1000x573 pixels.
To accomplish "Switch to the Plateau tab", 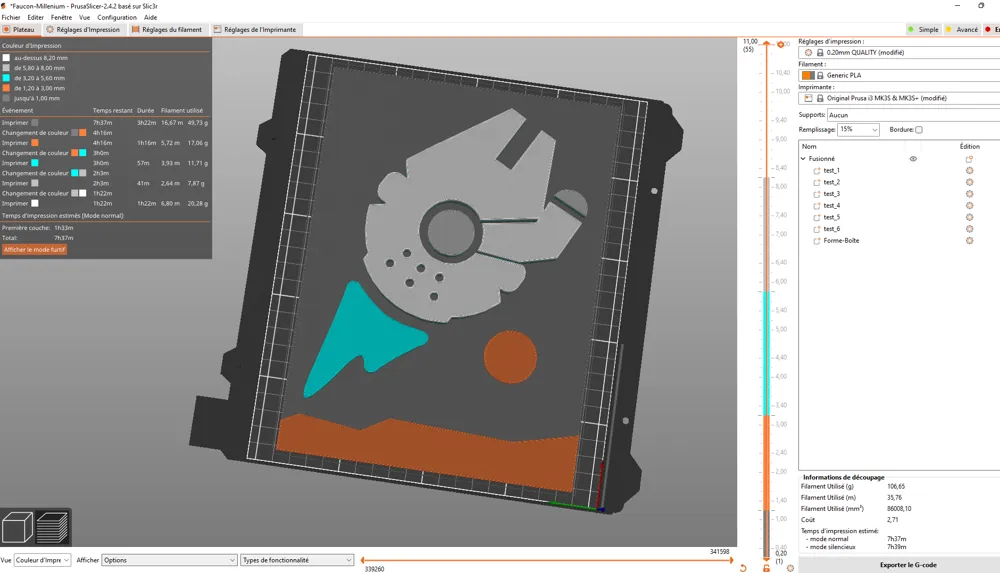I will pos(18,29).
